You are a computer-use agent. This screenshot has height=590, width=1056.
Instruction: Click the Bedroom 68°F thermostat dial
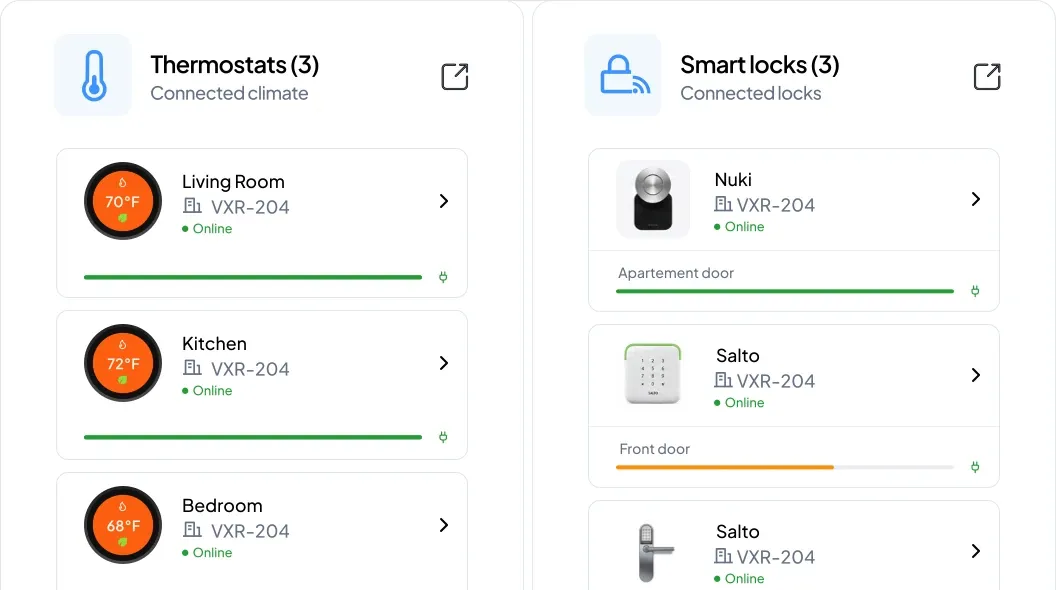(123, 525)
